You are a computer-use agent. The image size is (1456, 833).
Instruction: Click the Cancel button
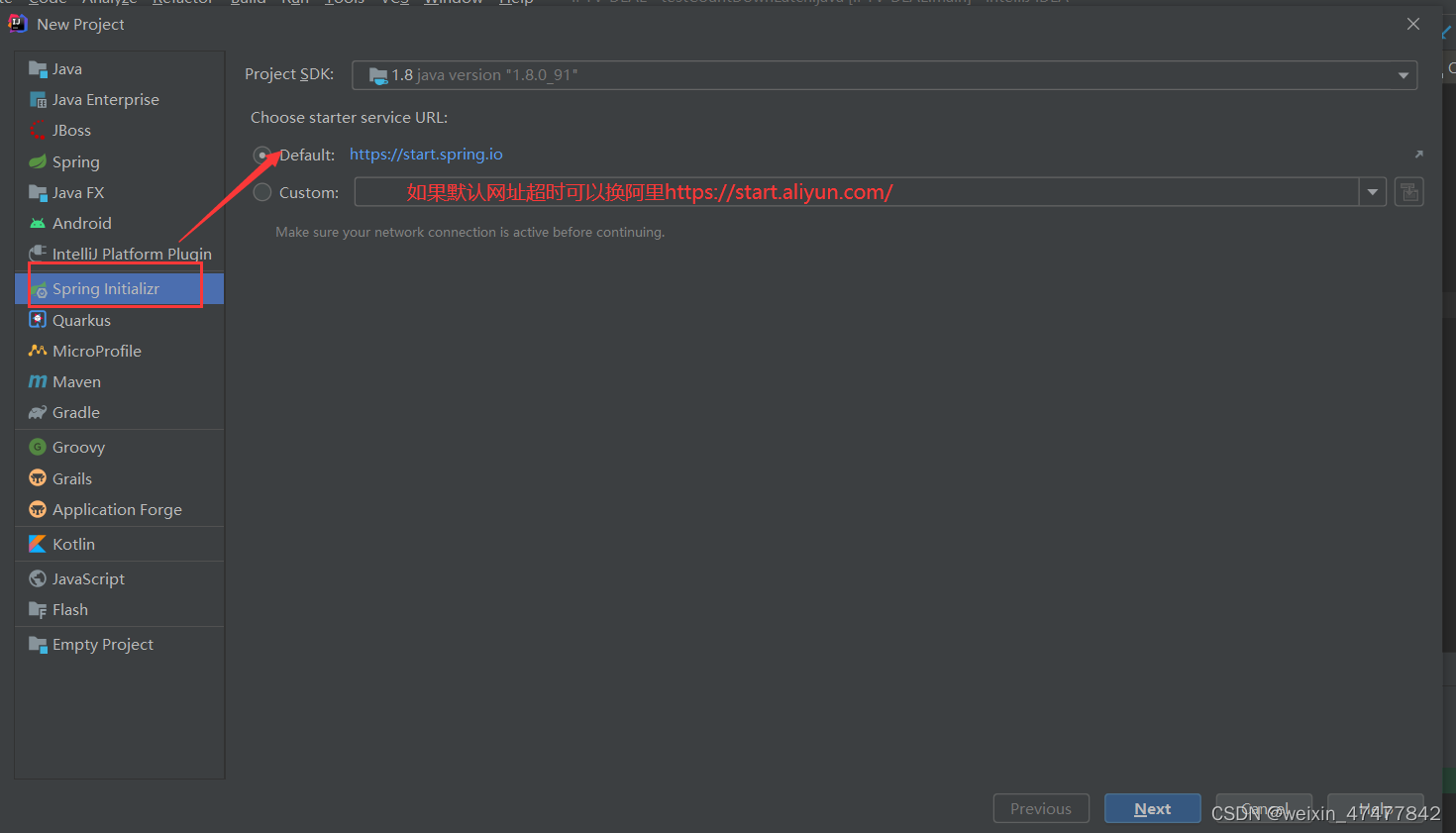(x=1264, y=808)
